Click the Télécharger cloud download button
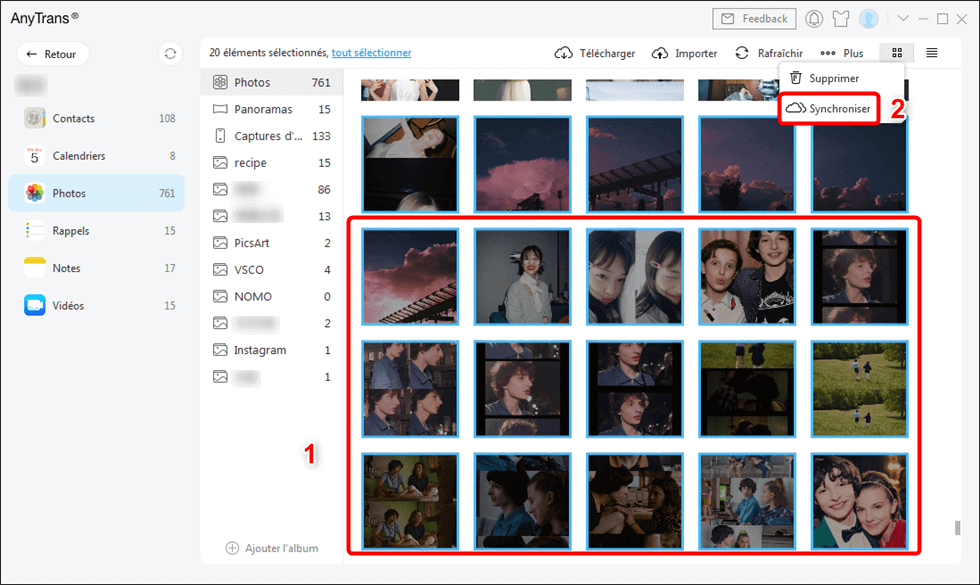The height and width of the screenshot is (585, 980). 594,53
